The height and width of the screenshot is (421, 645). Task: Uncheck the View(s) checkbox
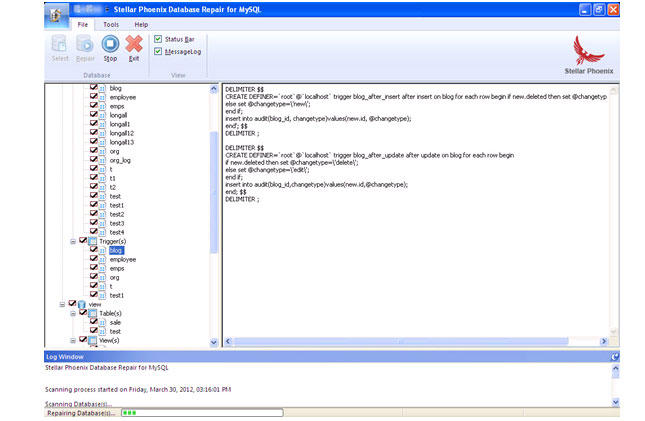[x=83, y=340]
